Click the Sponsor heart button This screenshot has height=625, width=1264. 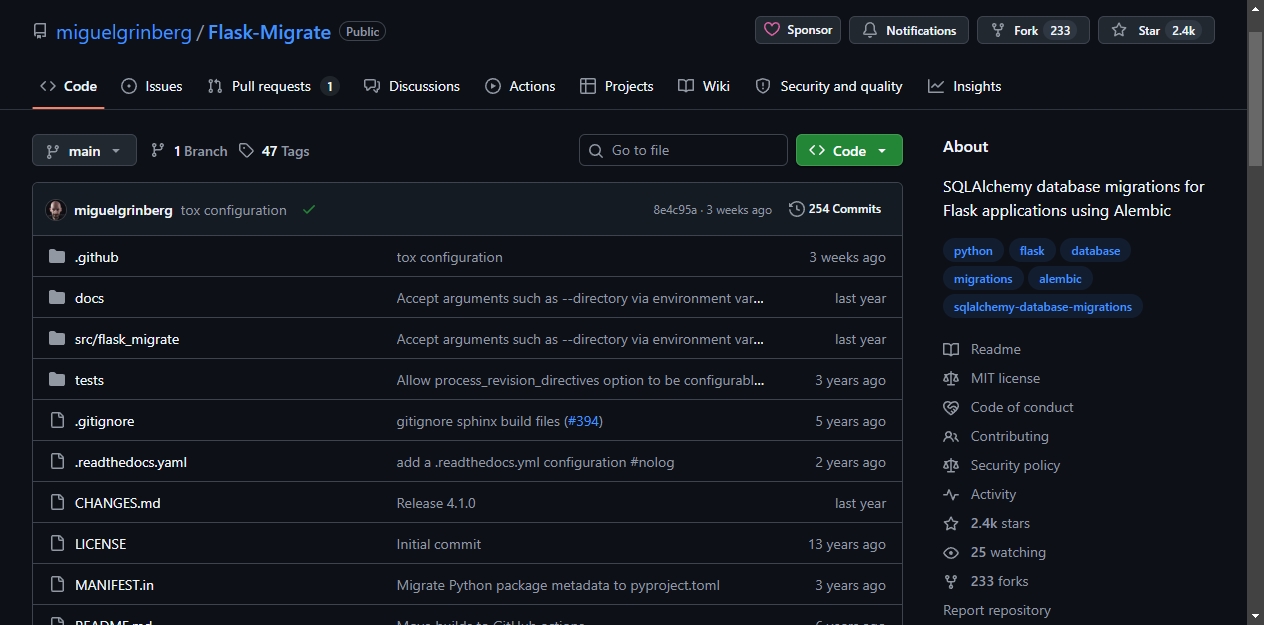[798, 30]
